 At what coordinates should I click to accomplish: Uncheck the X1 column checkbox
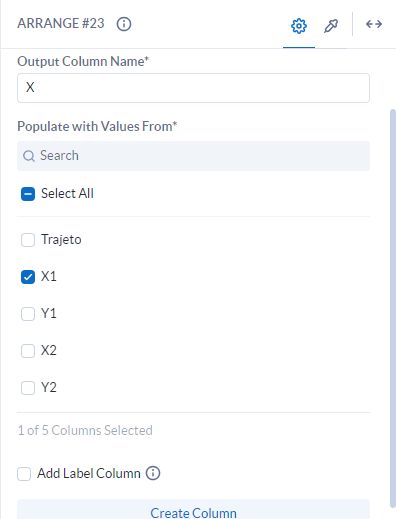coord(28,277)
